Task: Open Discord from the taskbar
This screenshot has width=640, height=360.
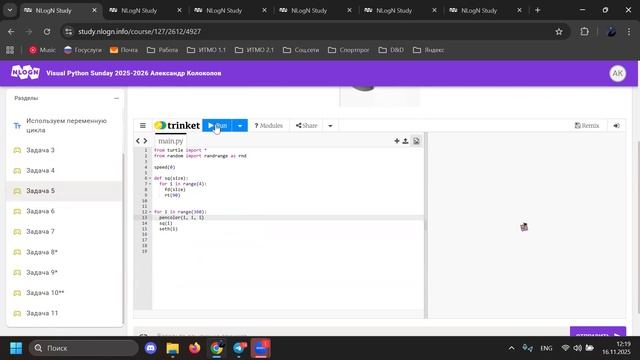Action: [151, 348]
